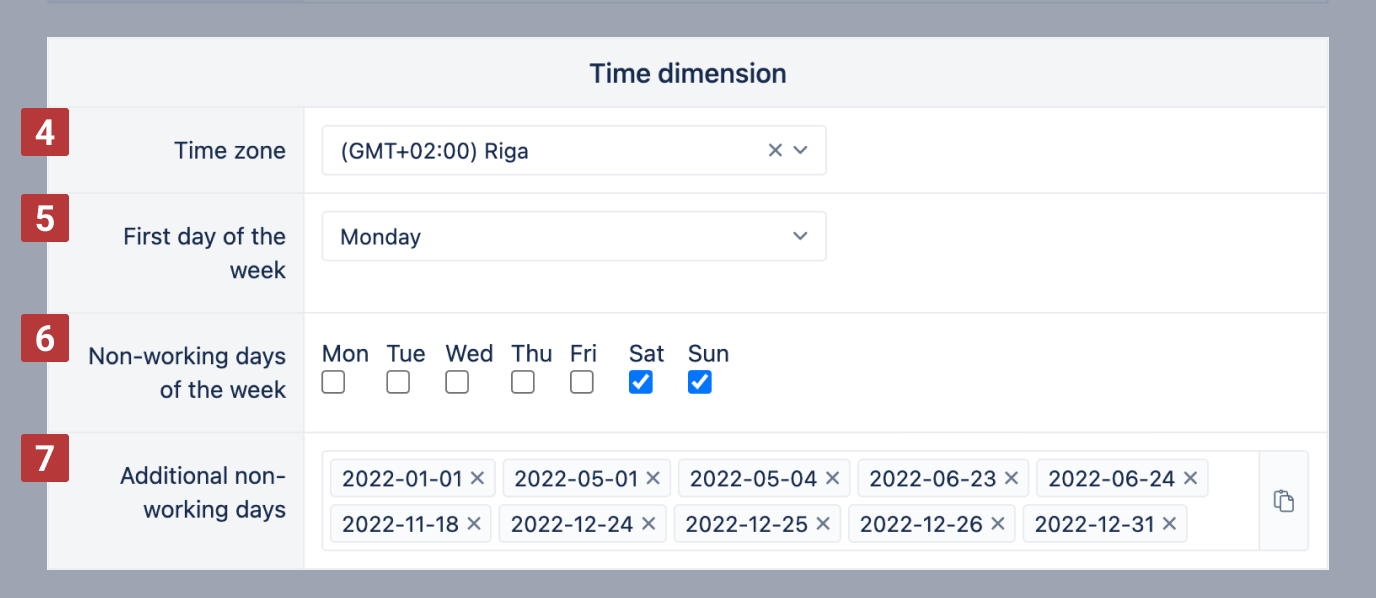The image size is (1376, 598).
Task: Enable the Fri non-working day checkbox
Action: [582, 382]
